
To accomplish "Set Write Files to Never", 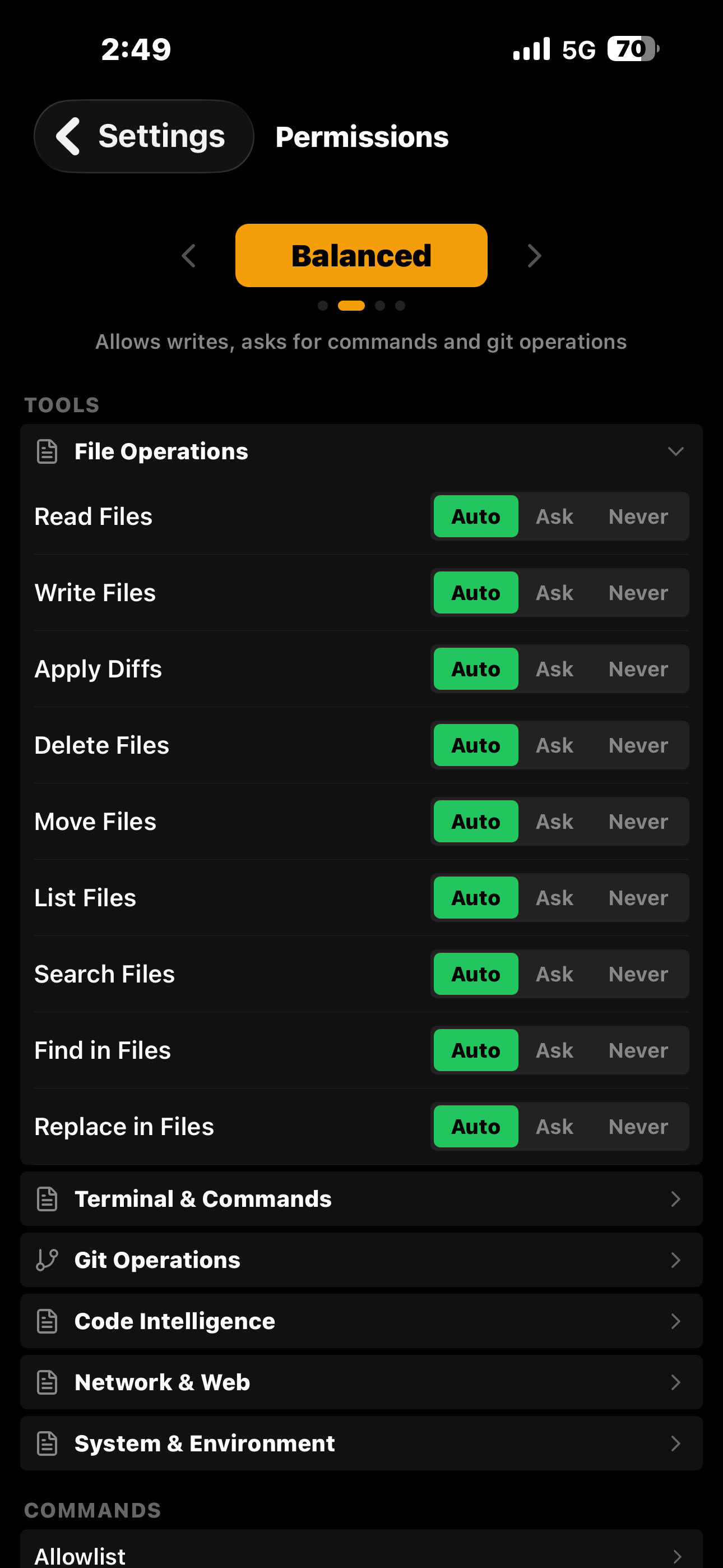I will click(638, 592).
